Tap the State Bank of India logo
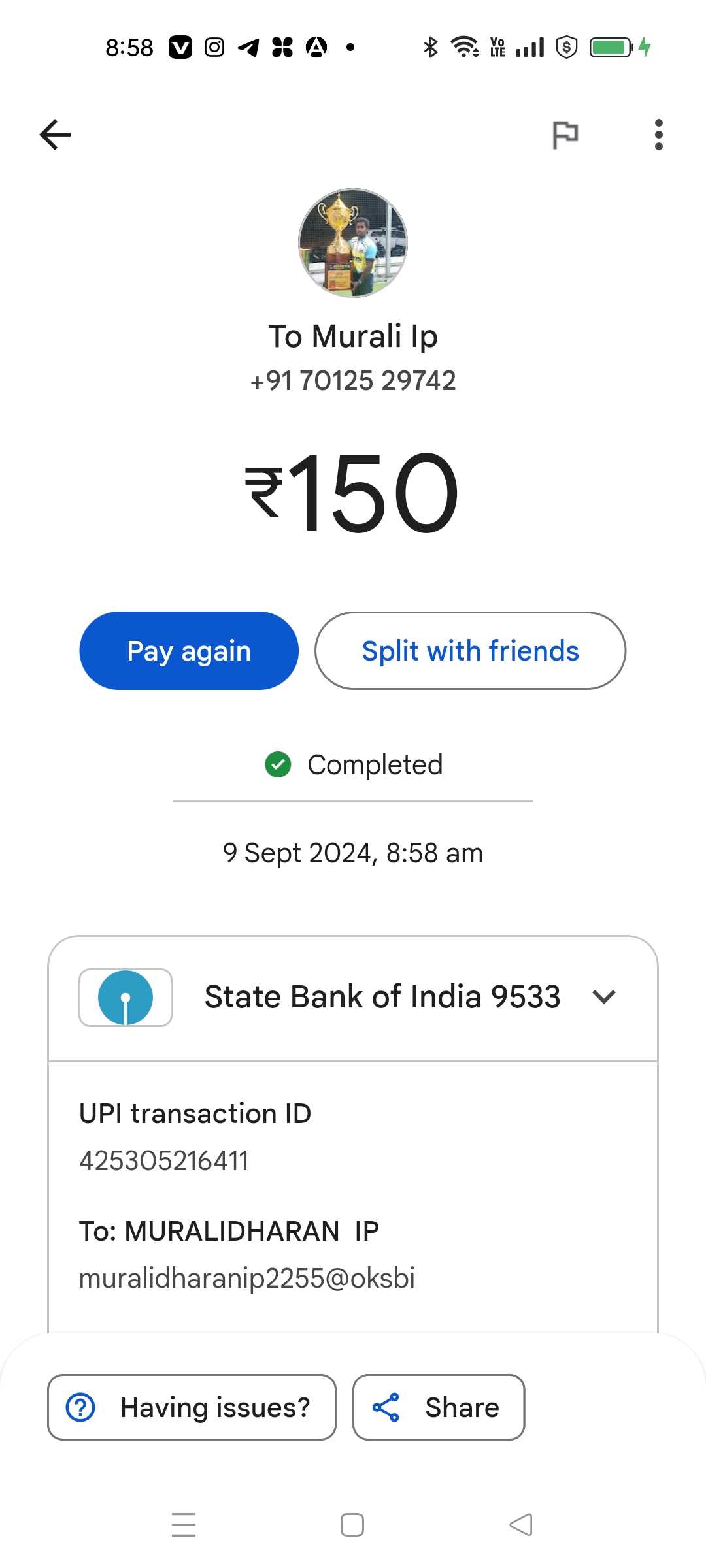This screenshot has height=1568, width=706. pos(126,998)
